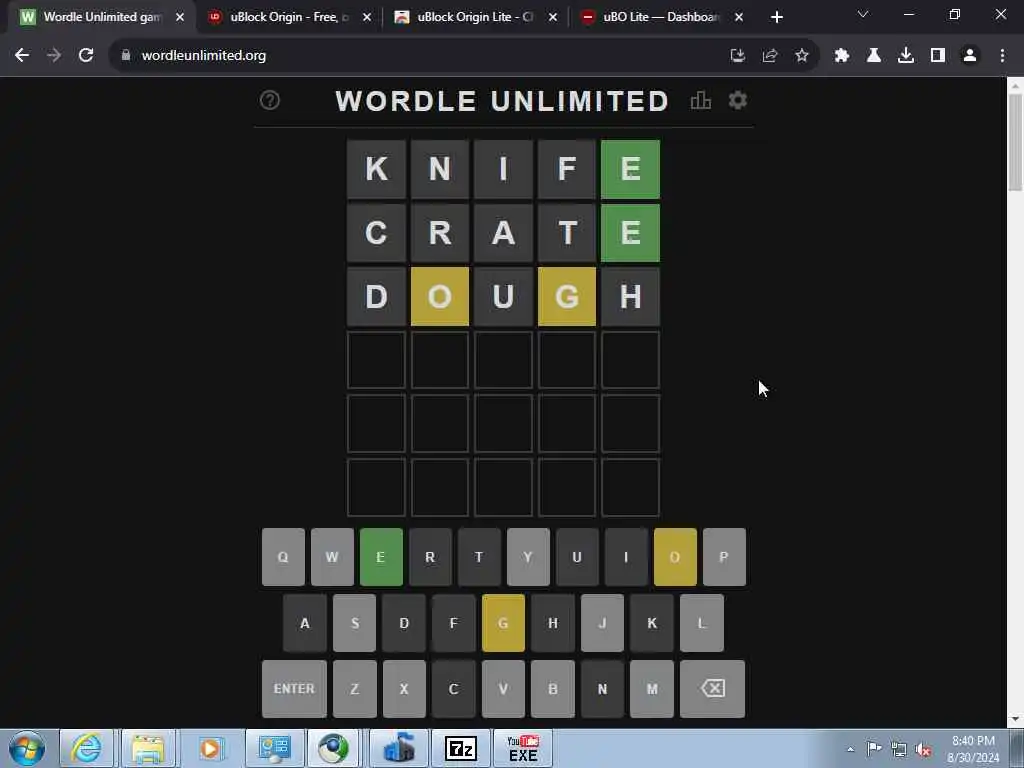Go back with the browser back arrow
1024x768 pixels.
22,56
